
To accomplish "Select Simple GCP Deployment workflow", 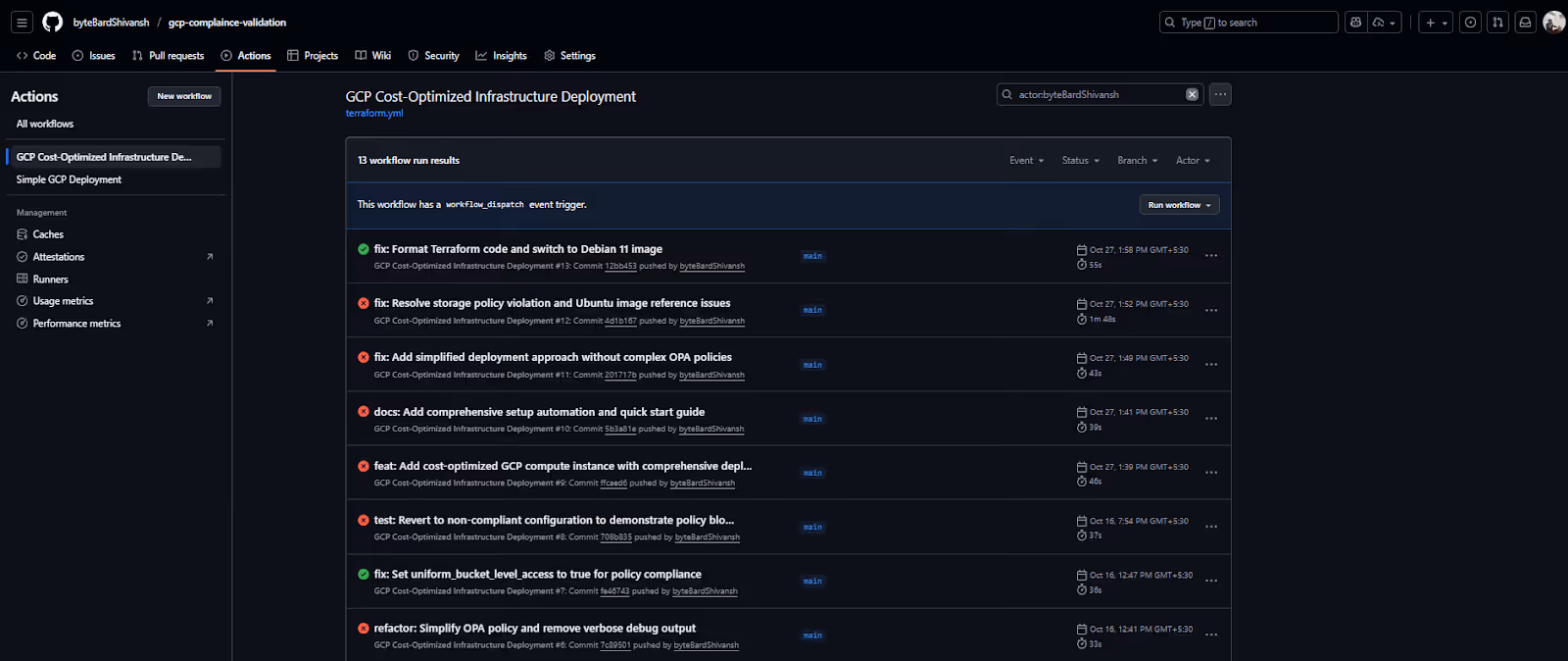I will click(69, 180).
